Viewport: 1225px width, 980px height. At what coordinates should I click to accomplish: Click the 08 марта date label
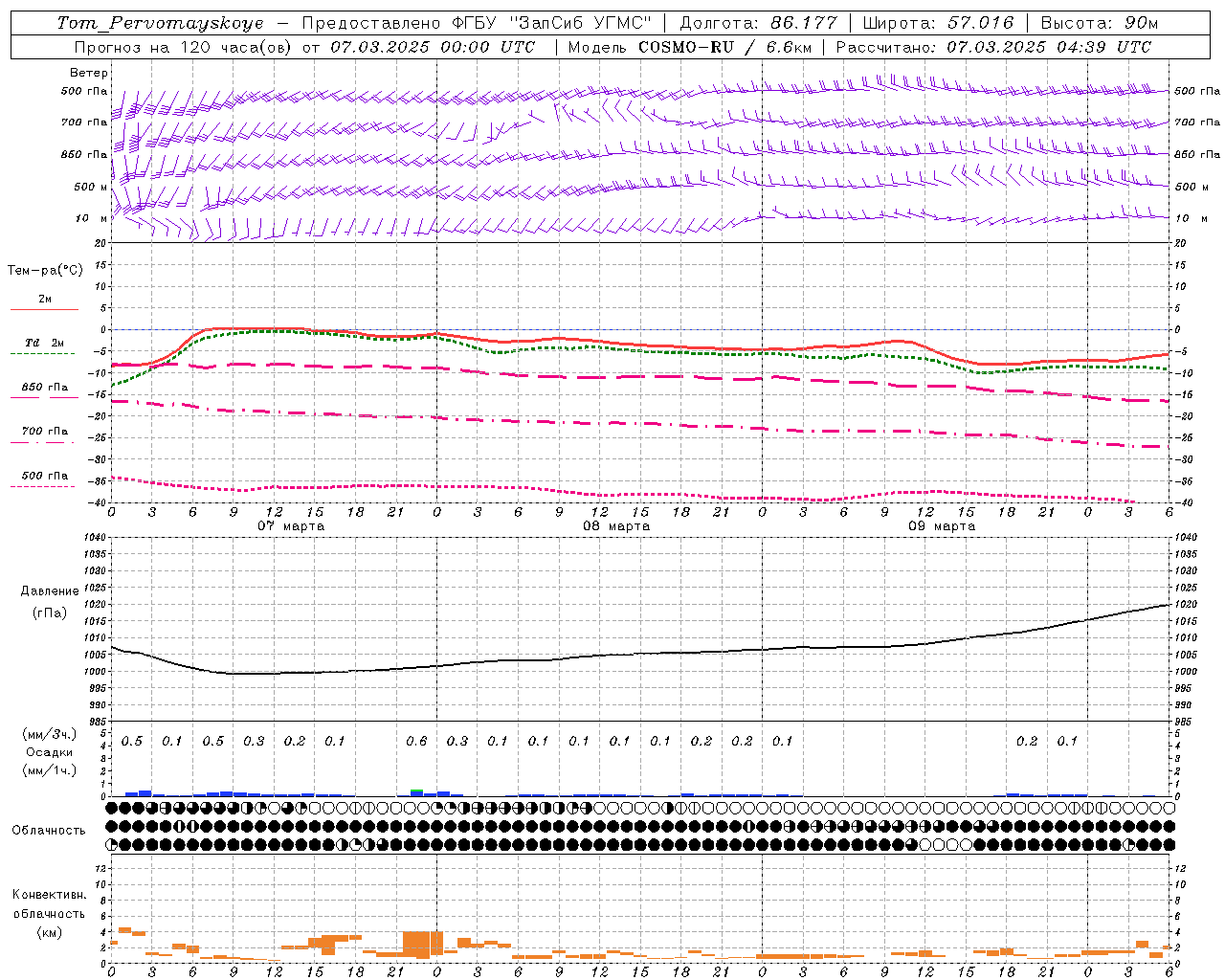pos(616,526)
